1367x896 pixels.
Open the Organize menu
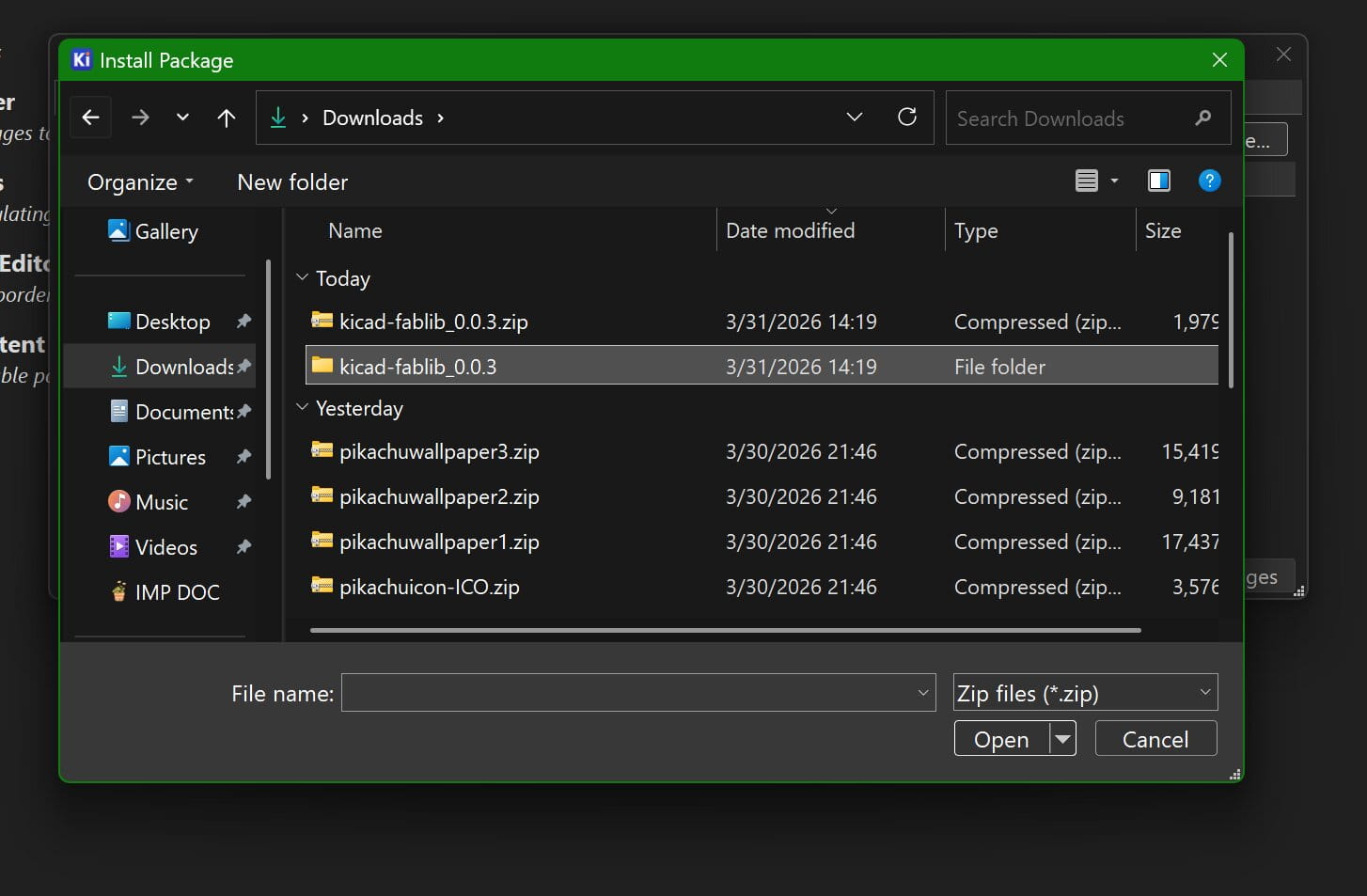pos(140,182)
